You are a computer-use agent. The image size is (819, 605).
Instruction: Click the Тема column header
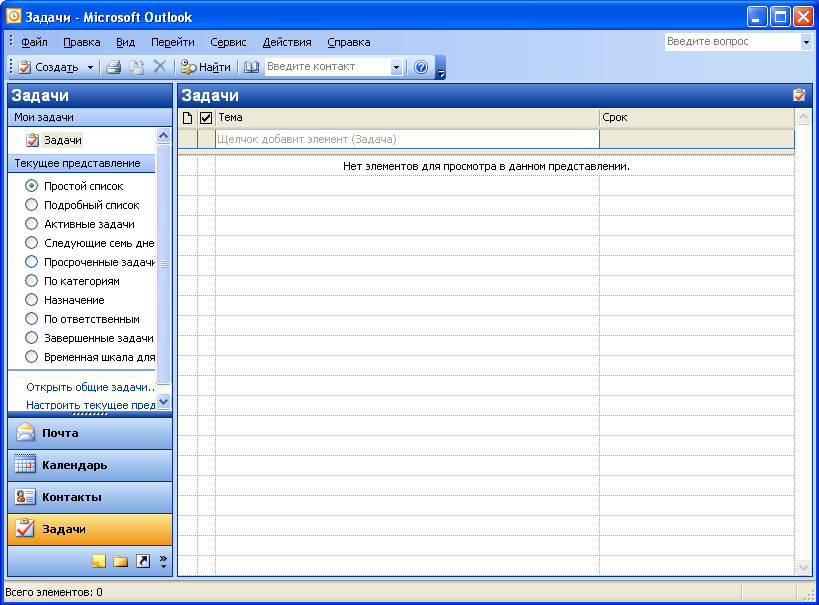(x=407, y=118)
